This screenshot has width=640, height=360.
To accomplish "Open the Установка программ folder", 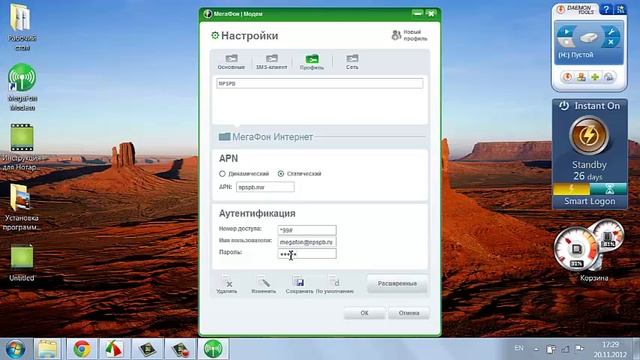I will pos(22,208).
